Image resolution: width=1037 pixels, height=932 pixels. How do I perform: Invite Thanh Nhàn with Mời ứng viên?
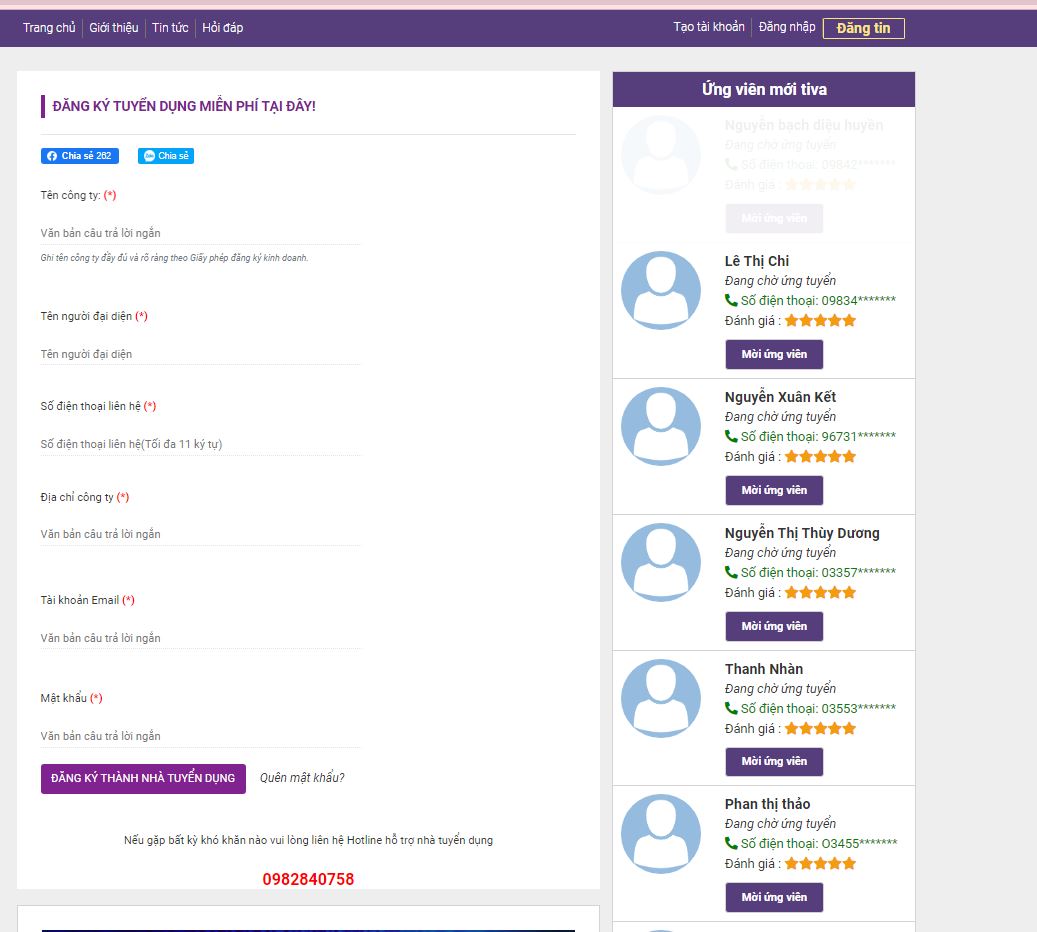[x=774, y=762]
